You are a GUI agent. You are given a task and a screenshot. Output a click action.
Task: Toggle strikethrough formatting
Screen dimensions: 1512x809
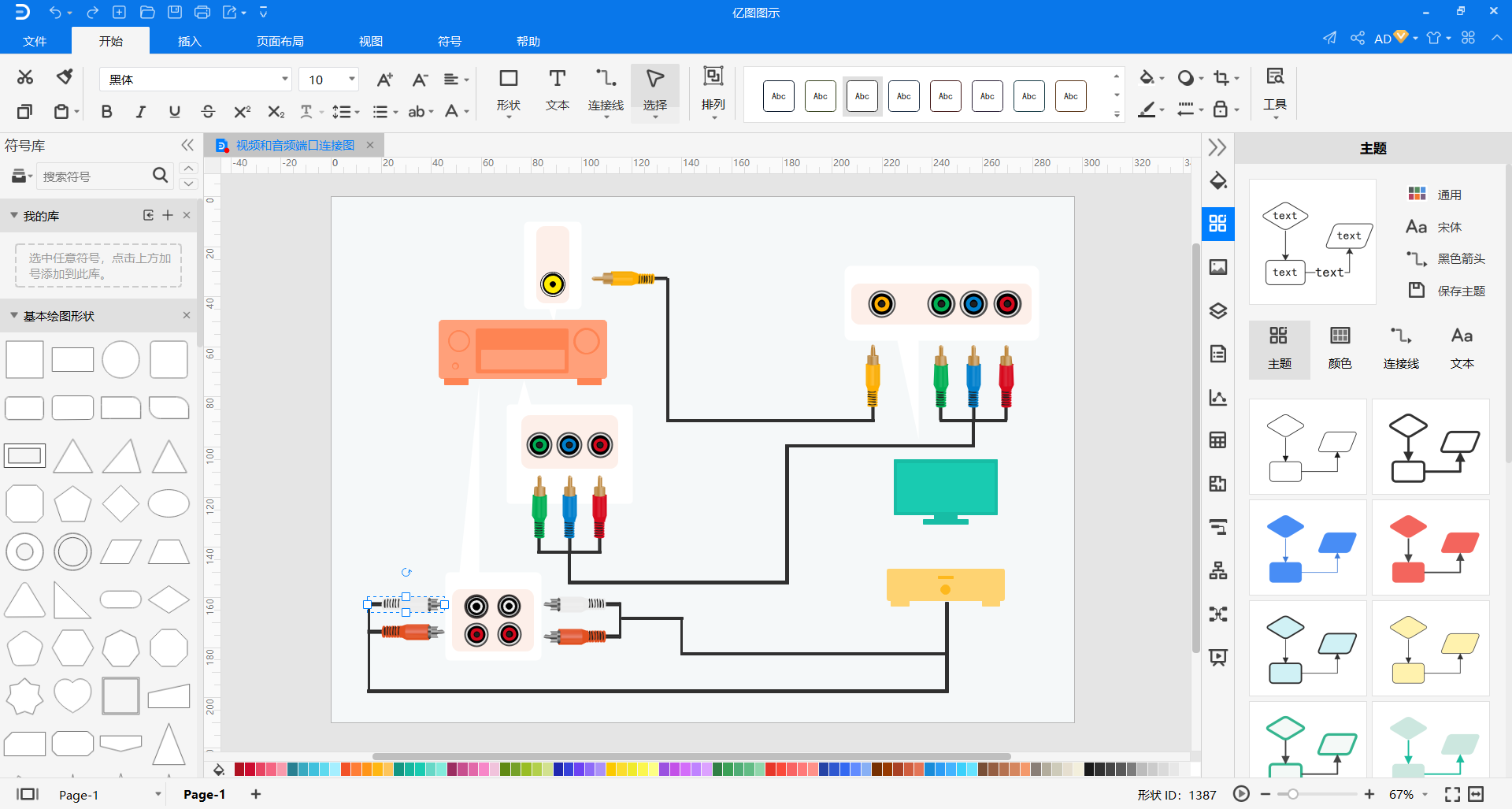point(208,111)
